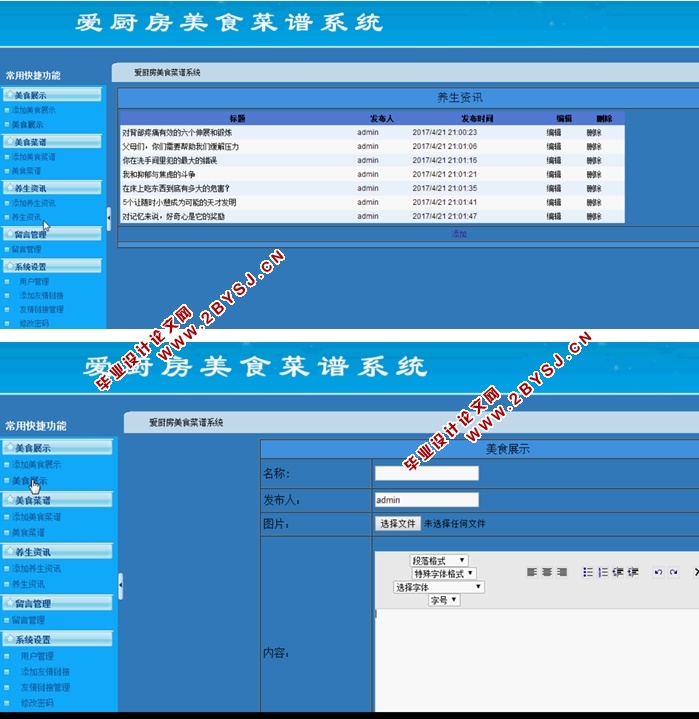This screenshot has width=699, height=719.
Task: Expand 美食菜谱 section header in lower sidebar
Action: click(x=57, y=500)
